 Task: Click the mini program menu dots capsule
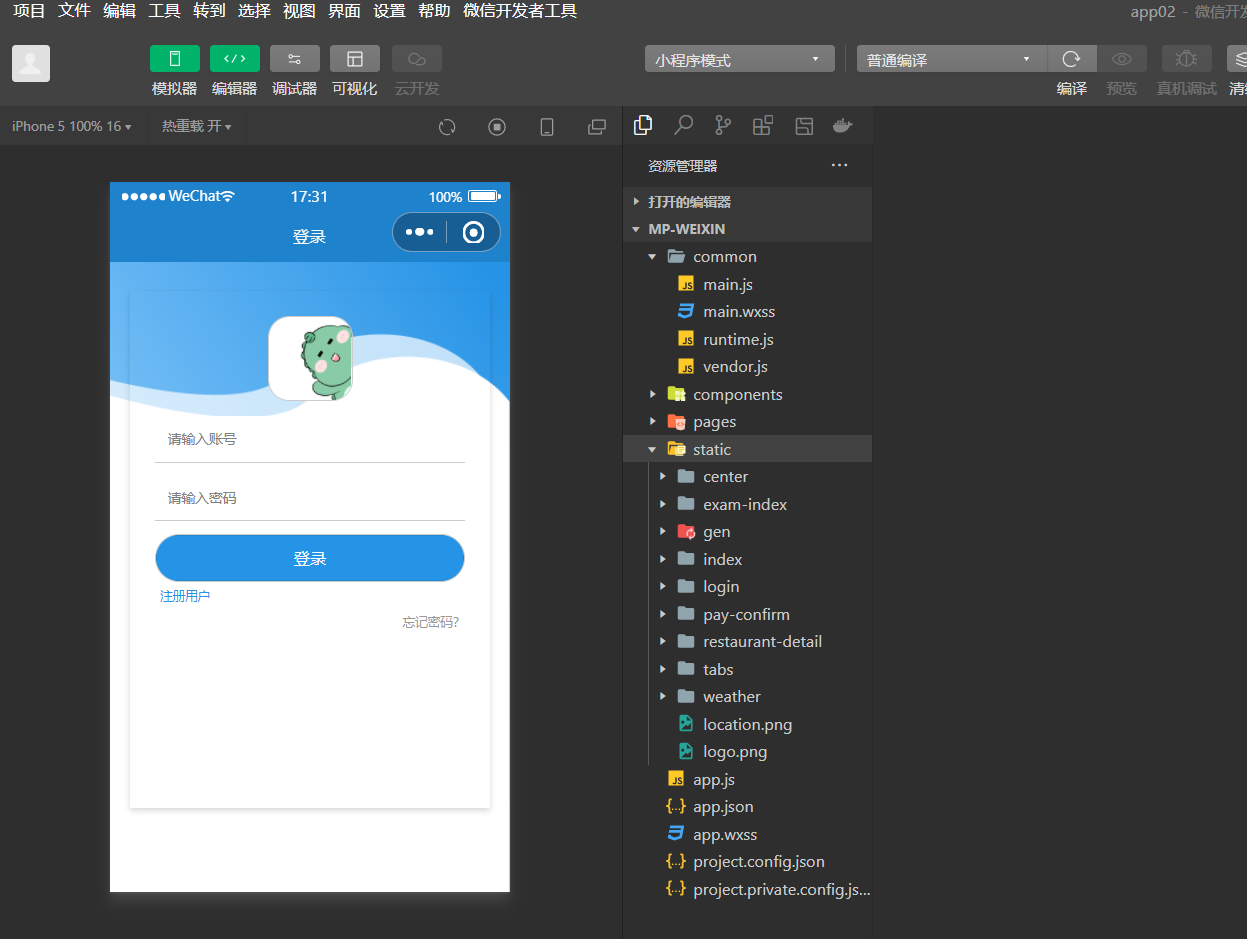click(420, 232)
